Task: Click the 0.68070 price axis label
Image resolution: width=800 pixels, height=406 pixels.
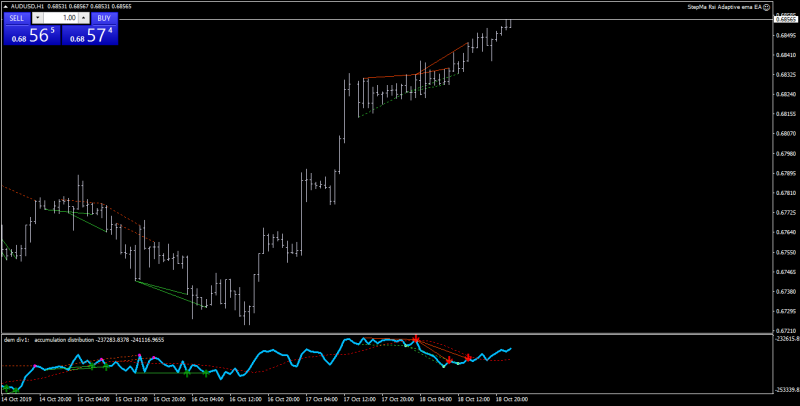Action: click(x=786, y=134)
